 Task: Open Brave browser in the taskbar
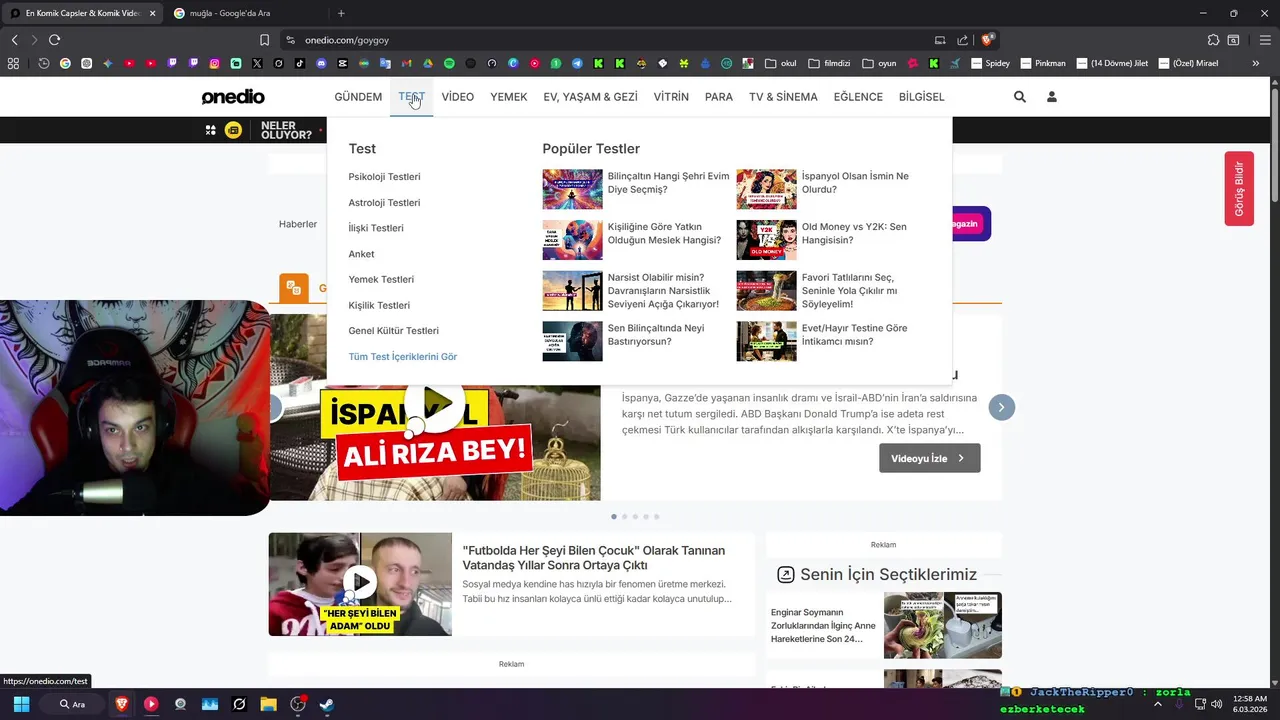point(122,704)
